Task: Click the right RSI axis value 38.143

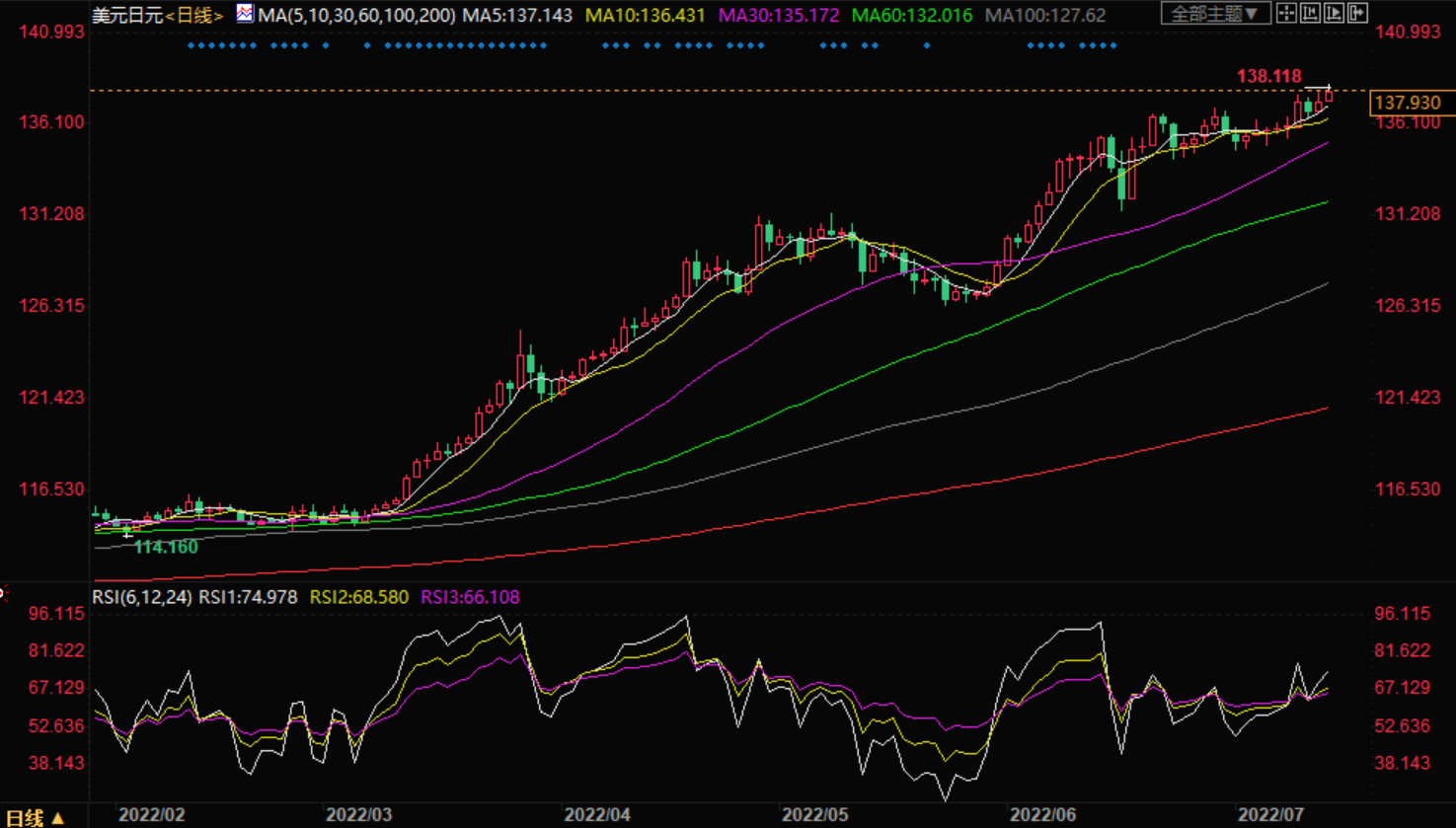Action: (1403, 764)
